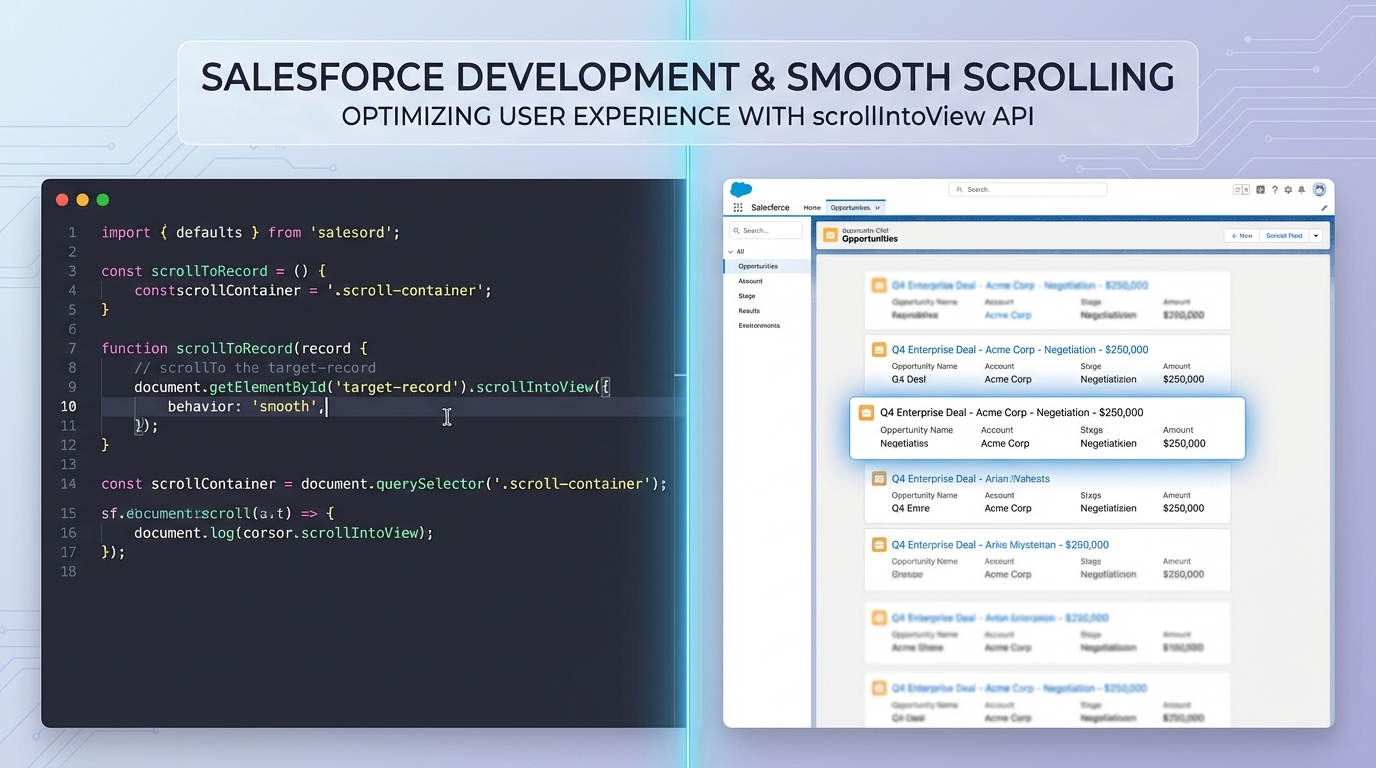The image size is (1376, 768).
Task: Click the orange Opportunities object icon in header
Action: 831,235
